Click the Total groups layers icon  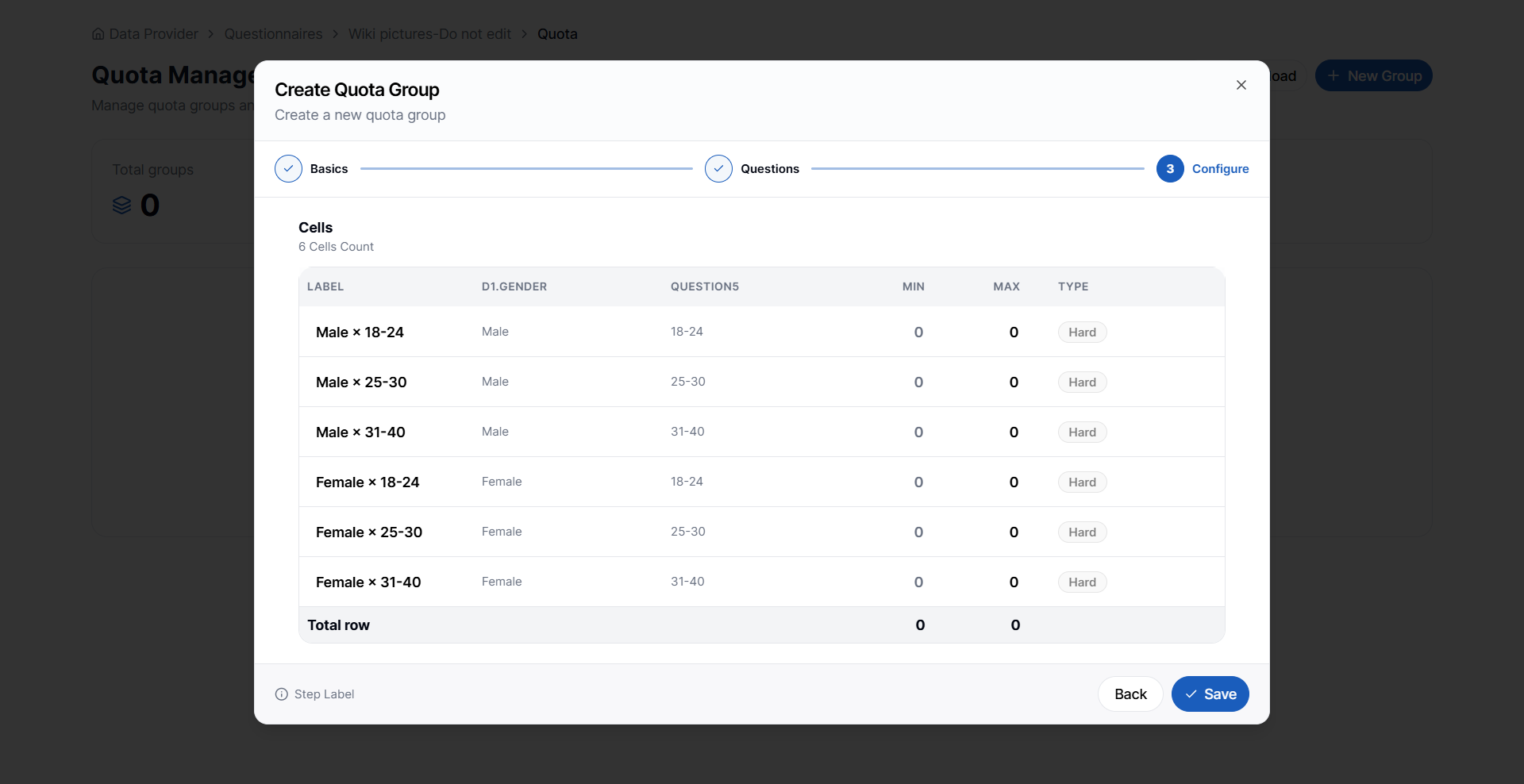(121, 206)
